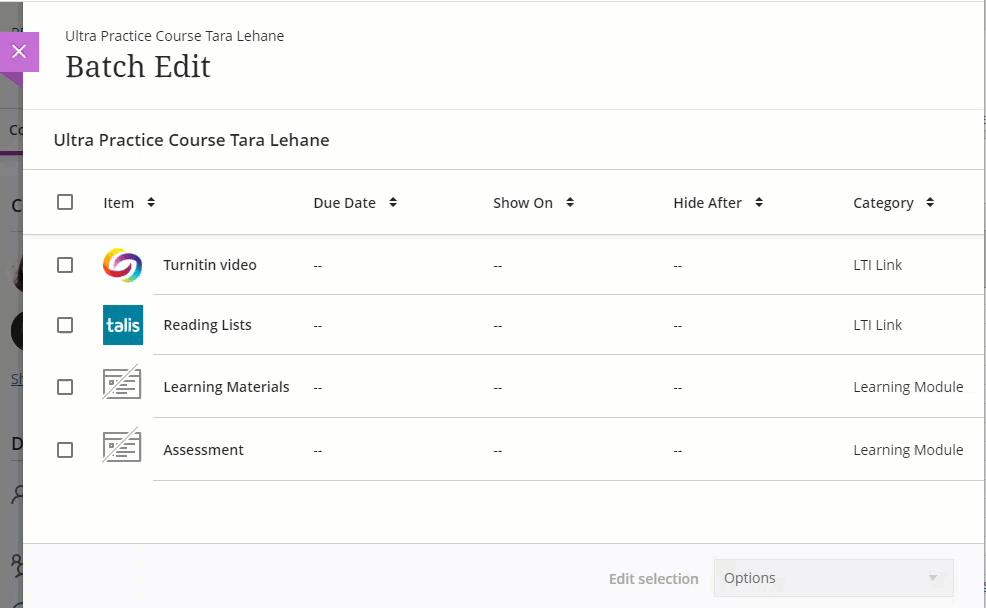Screen dimensions: 986x608
Task: Click the Reading Lists item name
Action: (x=207, y=325)
